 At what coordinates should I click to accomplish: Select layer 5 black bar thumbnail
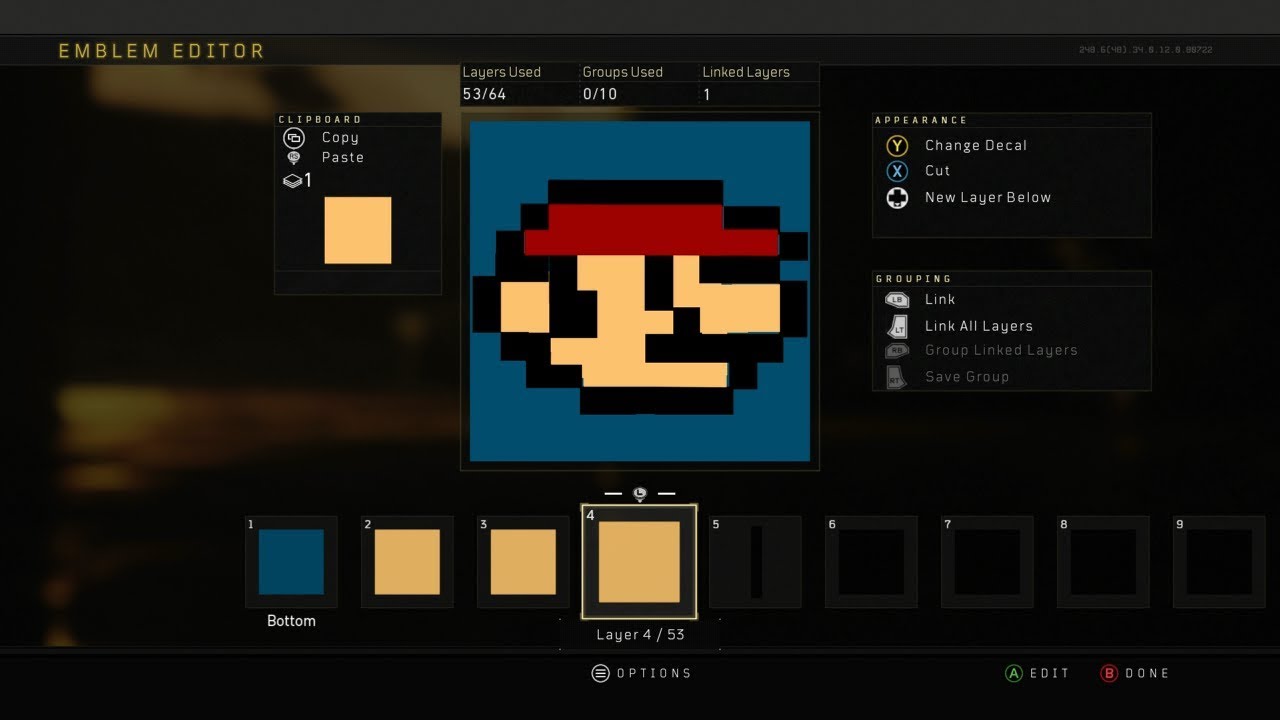pyautogui.click(x=755, y=562)
